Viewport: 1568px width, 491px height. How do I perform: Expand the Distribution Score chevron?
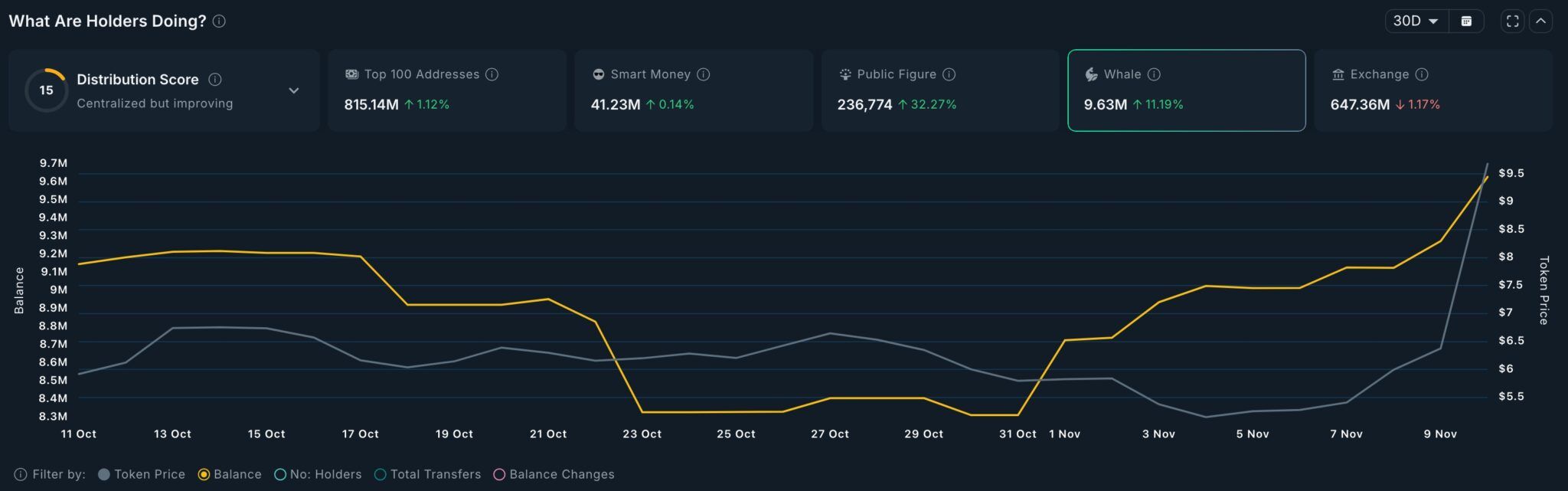[x=293, y=90]
